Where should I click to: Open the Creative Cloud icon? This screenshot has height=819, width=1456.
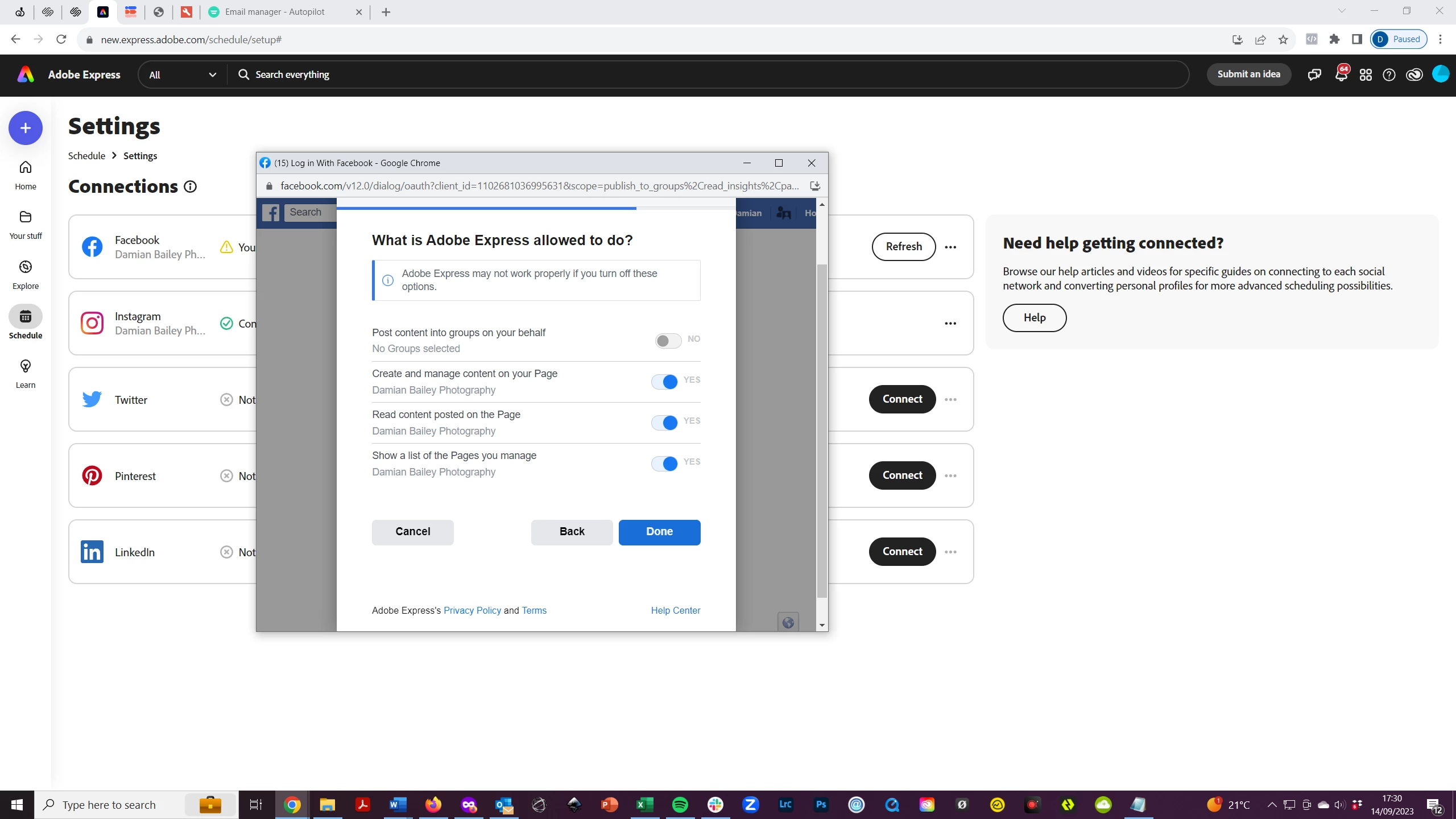[x=1414, y=75]
